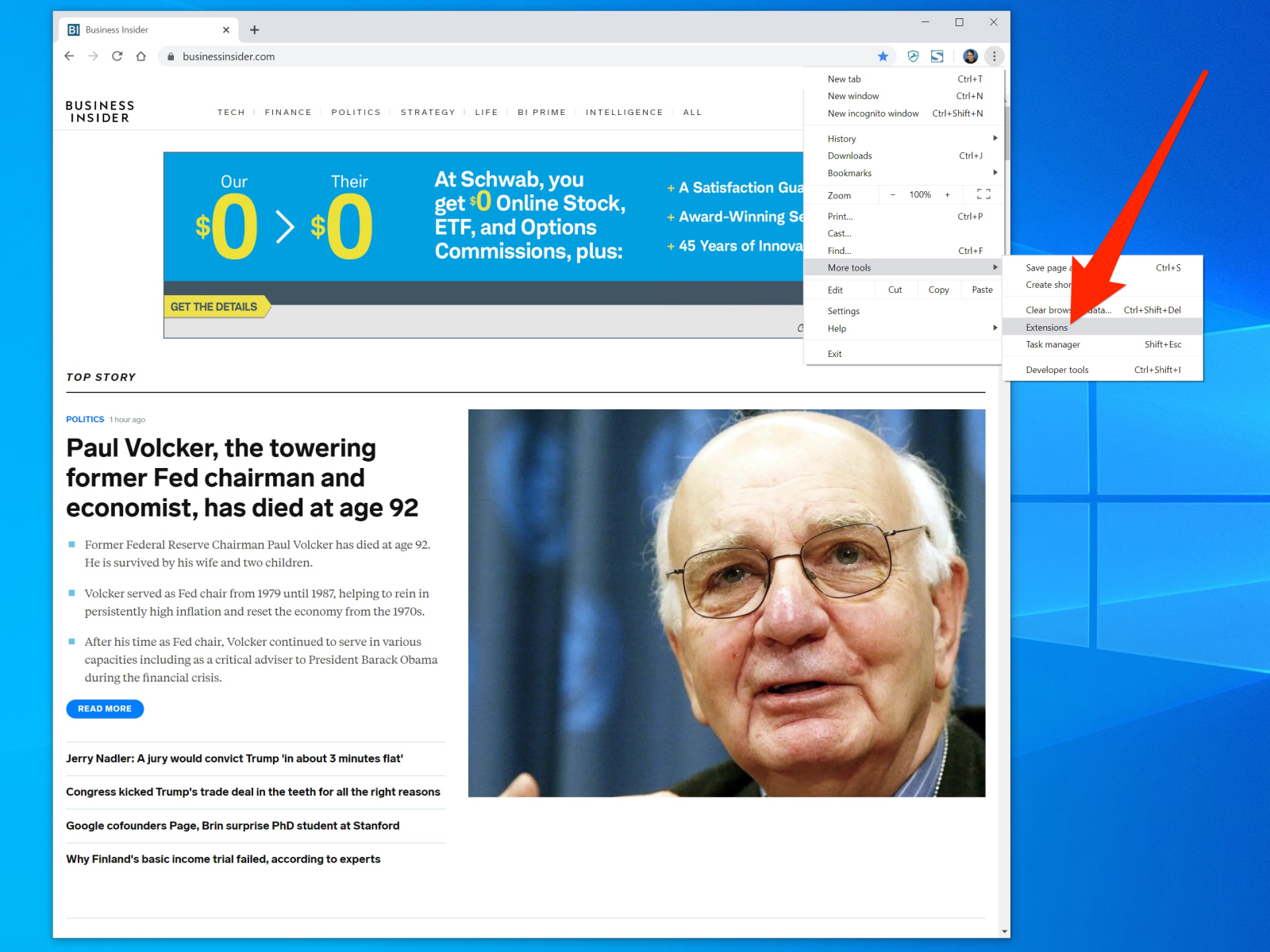Click the padlock site security icon
The height and width of the screenshot is (952, 1270).
pos(170,56)
